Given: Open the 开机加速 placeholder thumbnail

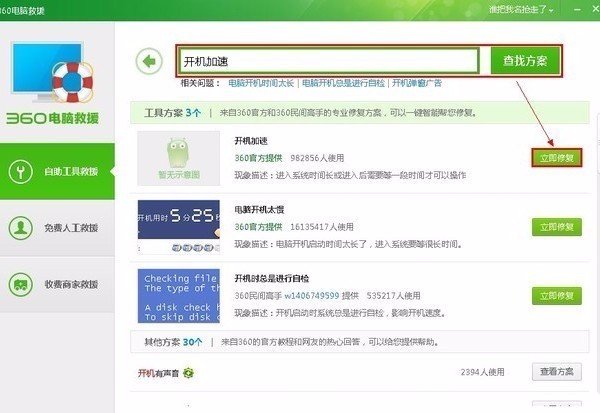Looking at the screenshot, I should (x=179, y=158).
